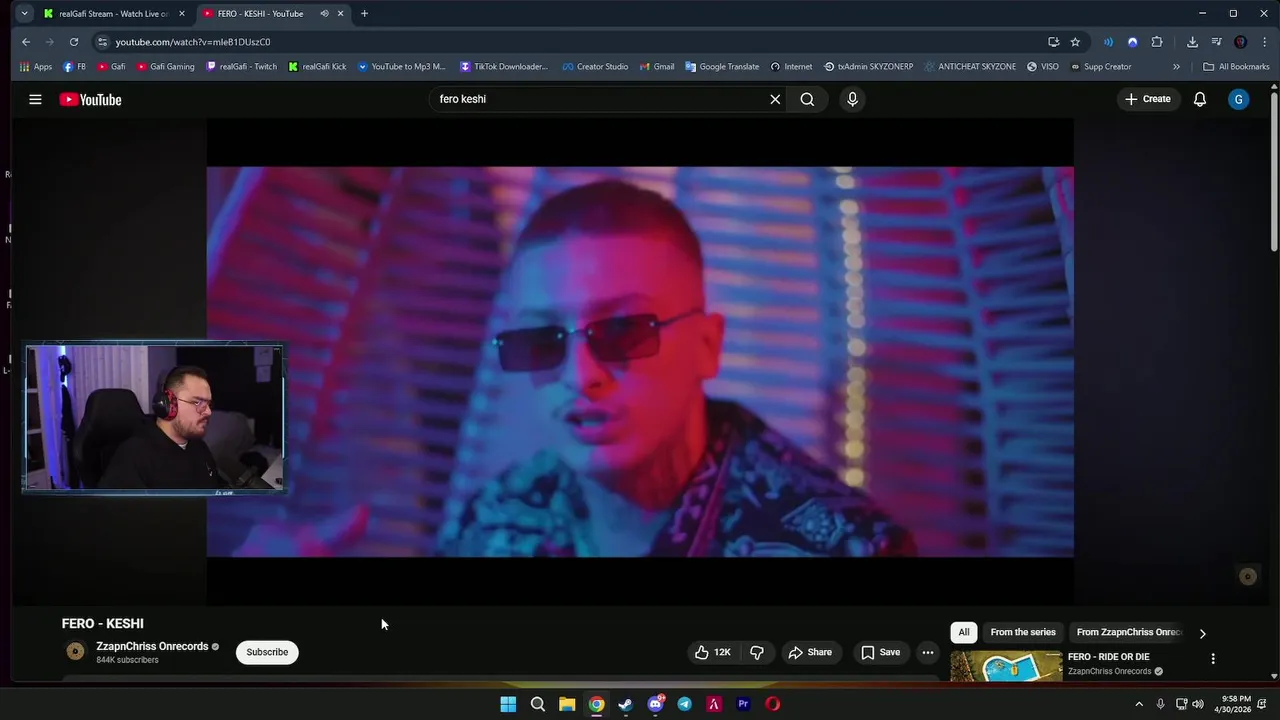Open more actions three-dot menu

coord(928,652)
